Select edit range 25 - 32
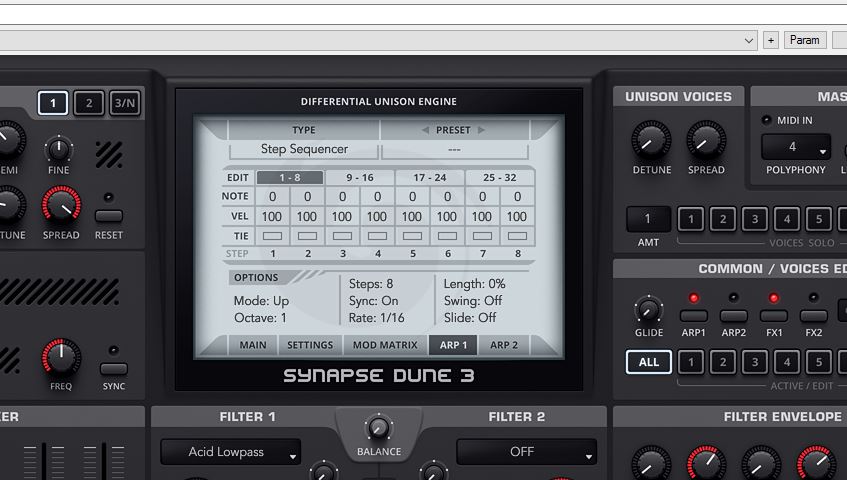 tap(500, 178)
